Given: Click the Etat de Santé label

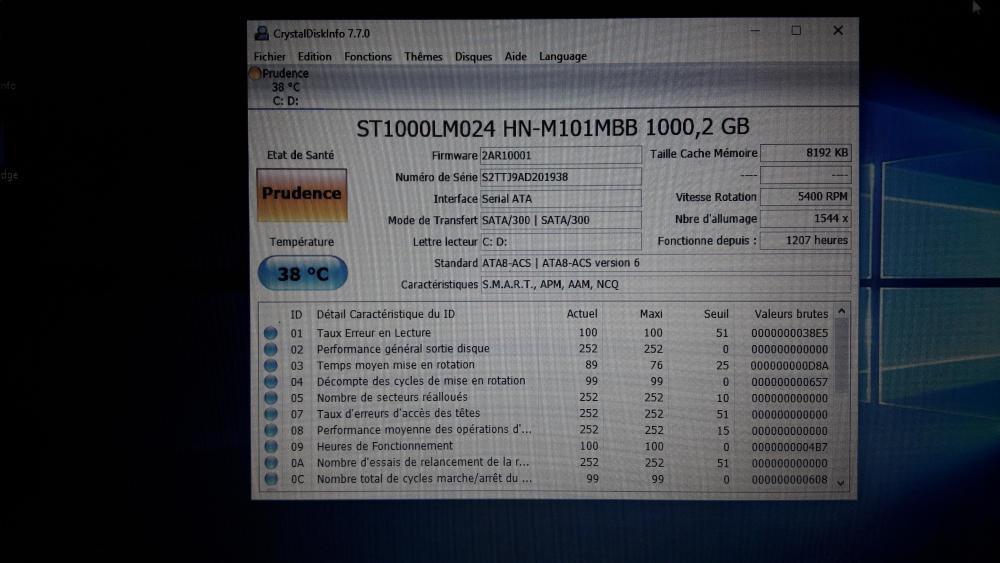Looking at the screenshot, I should [300, 155].
